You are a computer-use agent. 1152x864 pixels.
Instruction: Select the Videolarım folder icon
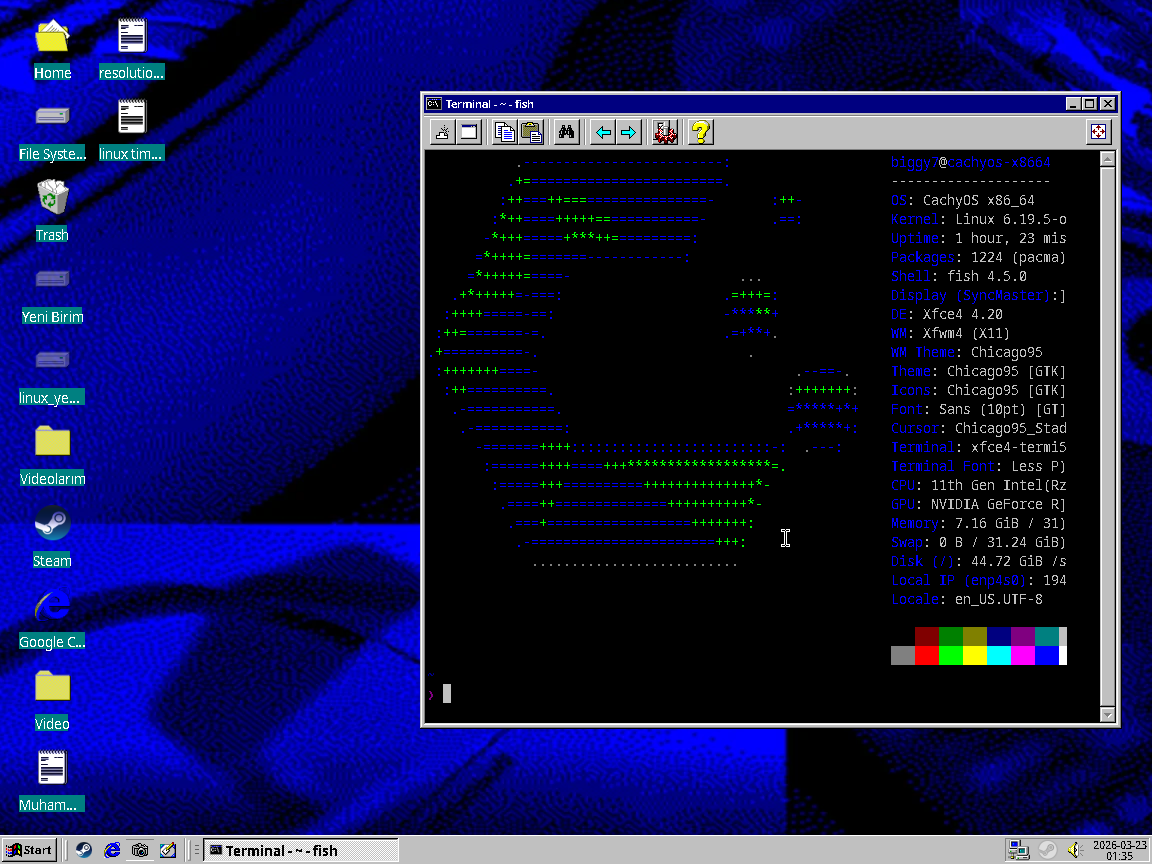pyautogui.click(x=52, y=456)
